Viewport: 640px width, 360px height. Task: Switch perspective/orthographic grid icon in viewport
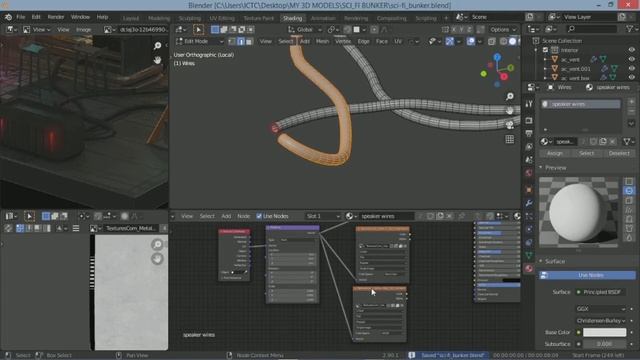[x=509, y=139]
